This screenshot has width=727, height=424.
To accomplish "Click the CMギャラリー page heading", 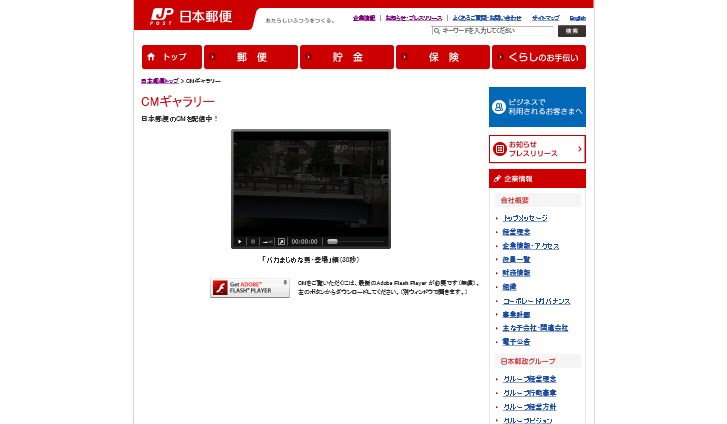I will click(x=178, y=102).
